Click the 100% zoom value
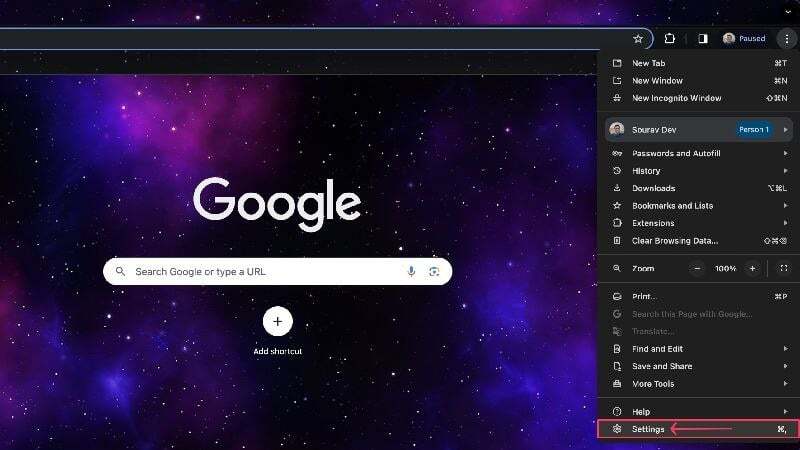This screenshot has height=450, width=800. pyautogui.click(x=725, y=268)
